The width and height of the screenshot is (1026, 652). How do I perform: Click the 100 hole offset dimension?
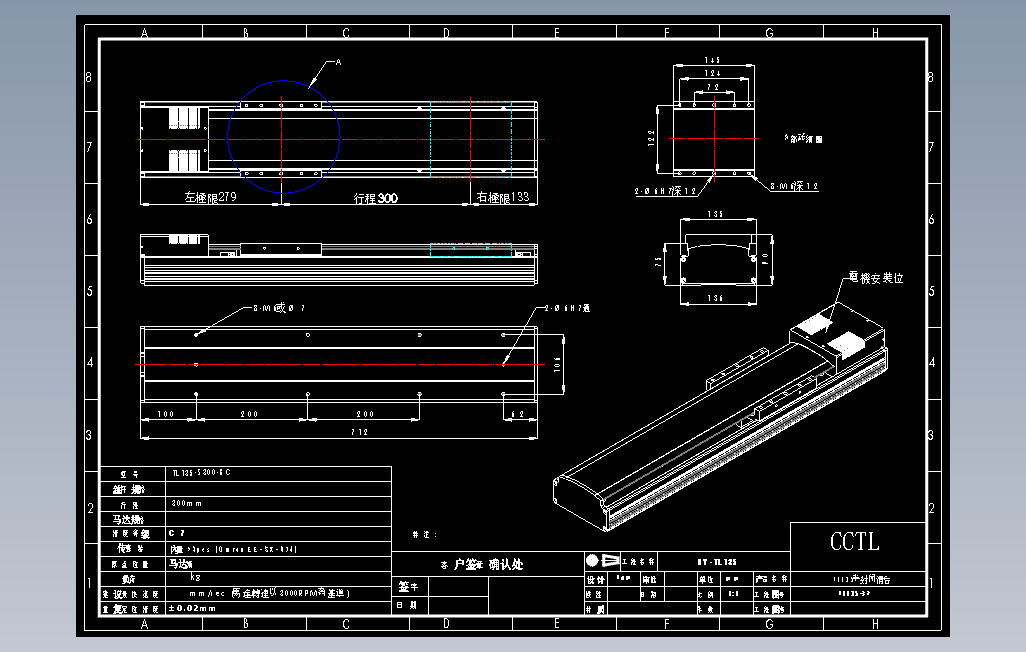[166, 414]
